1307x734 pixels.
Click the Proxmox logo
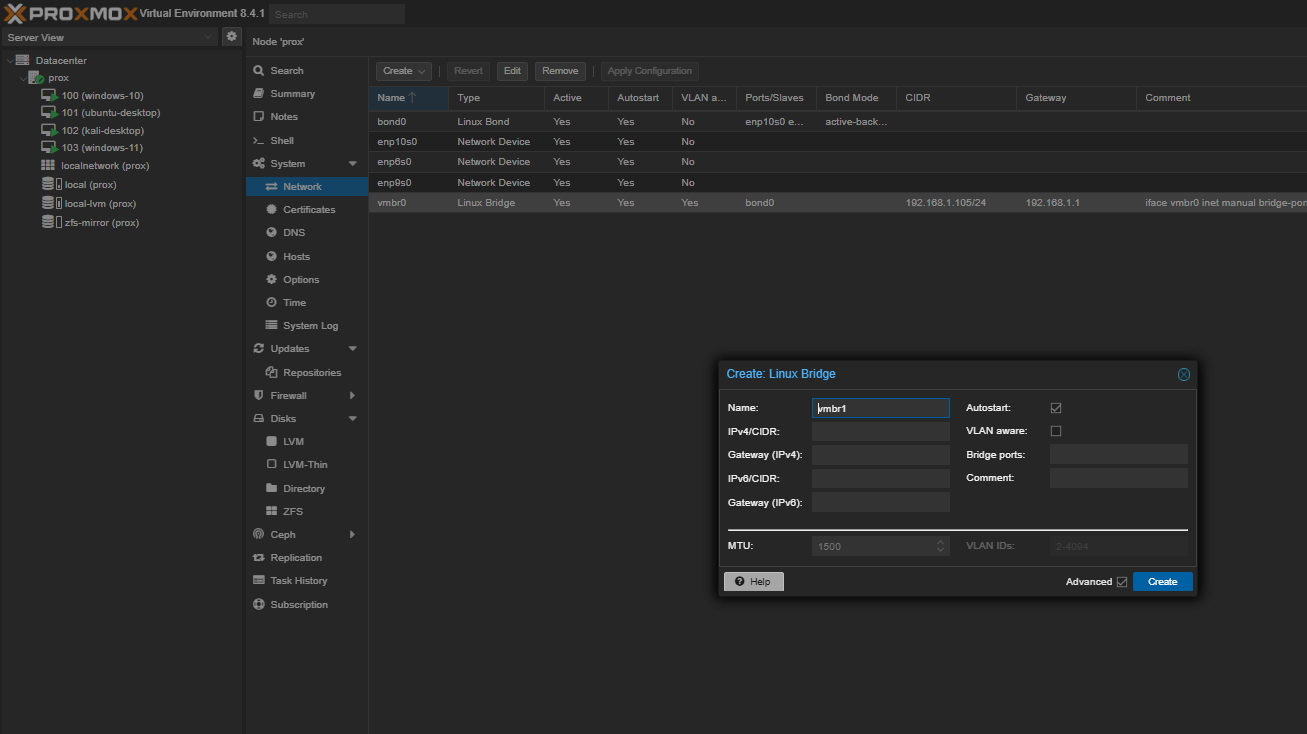(x=70, y=14)
